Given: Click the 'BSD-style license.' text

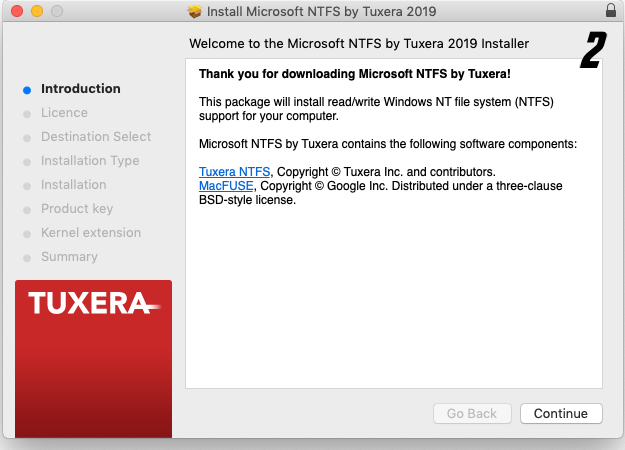Looking at the screenshot, I should pyautogui.click(x=248, y=200).
